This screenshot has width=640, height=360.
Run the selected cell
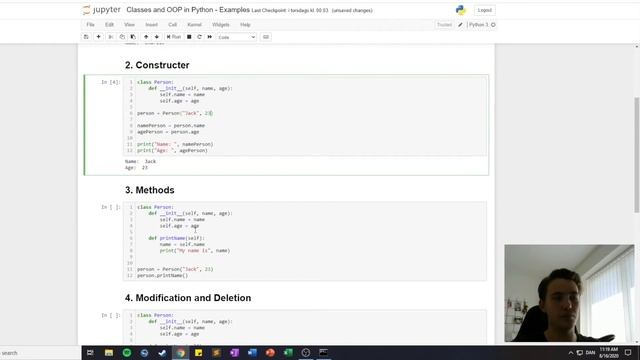click(x=173, y=37)
